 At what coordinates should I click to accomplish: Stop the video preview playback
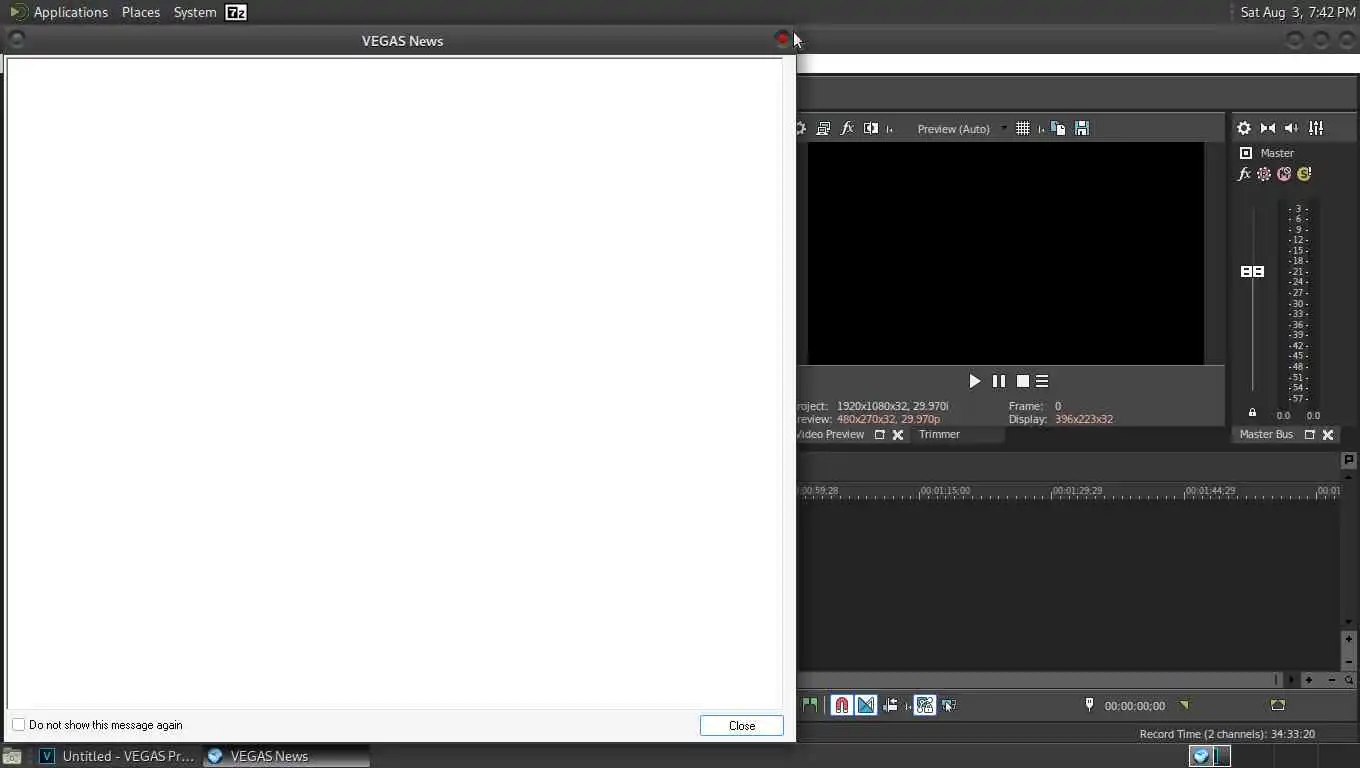coord(1023,381)
